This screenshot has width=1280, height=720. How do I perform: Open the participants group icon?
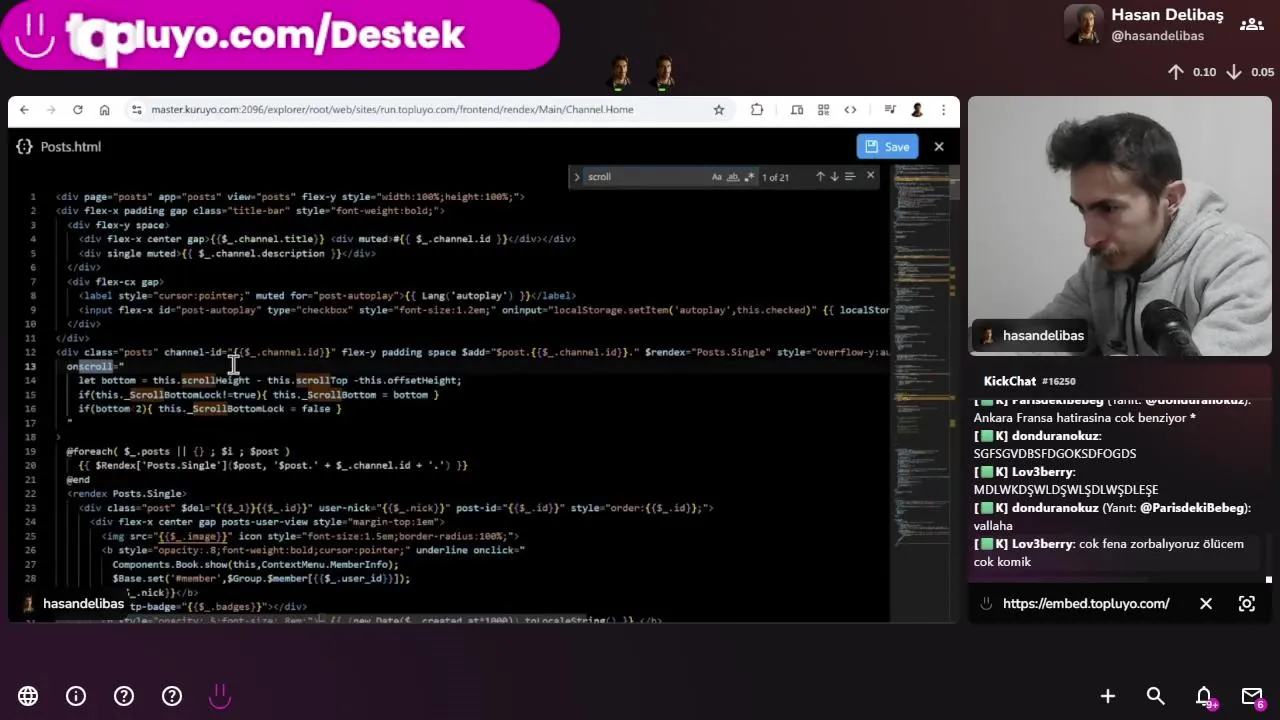pyautogui.click(x=1251, y=24)
